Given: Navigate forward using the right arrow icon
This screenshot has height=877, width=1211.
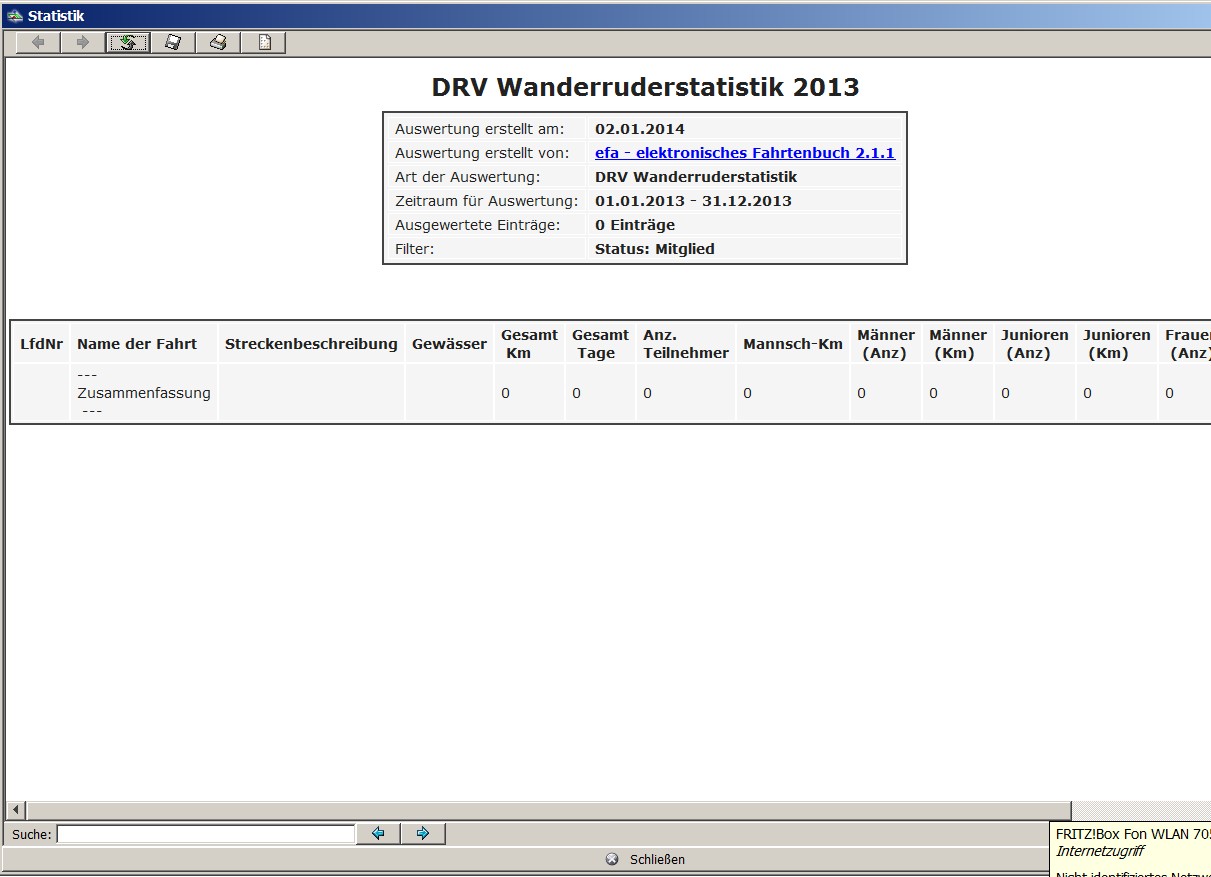Looking at the screenshot, I should click(x=83, y=41).
